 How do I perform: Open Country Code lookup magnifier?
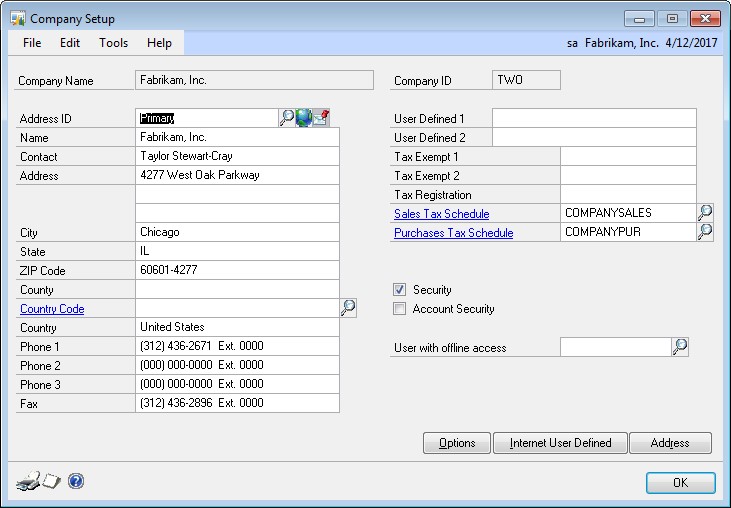pyautogui.click(x=348, y=308)
